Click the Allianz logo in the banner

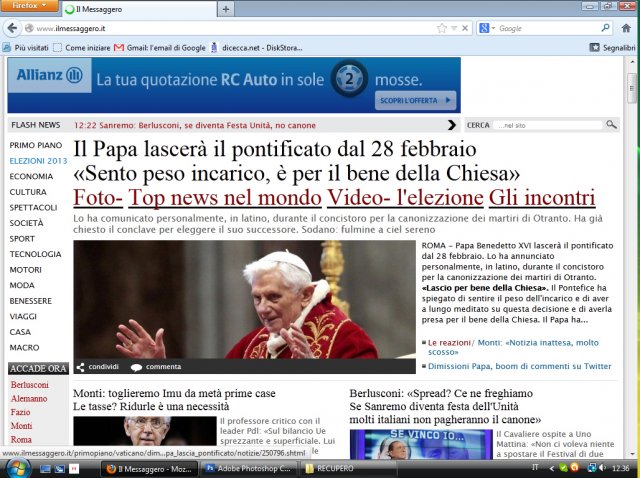coord(49,75)
